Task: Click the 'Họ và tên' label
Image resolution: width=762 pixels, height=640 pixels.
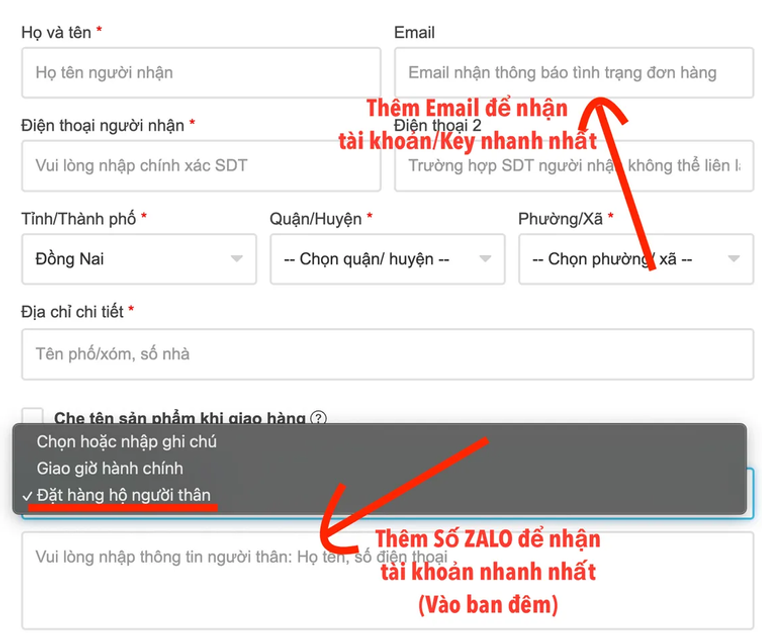Action: [x=56, y=33]
